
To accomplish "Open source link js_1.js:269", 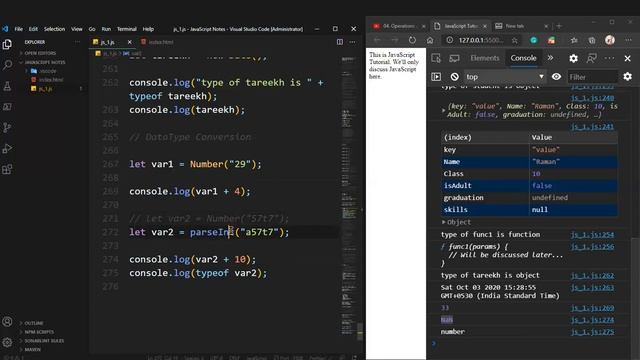I will tap(592, 308).
